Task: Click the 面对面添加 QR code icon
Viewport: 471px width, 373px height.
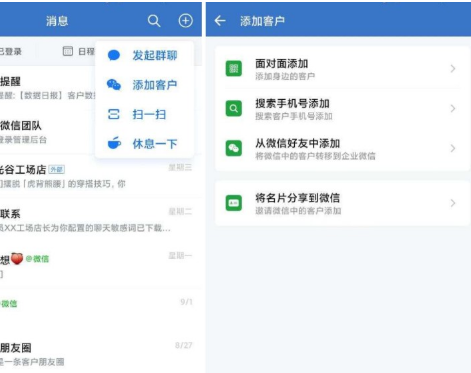Action: tap(234, 69)
